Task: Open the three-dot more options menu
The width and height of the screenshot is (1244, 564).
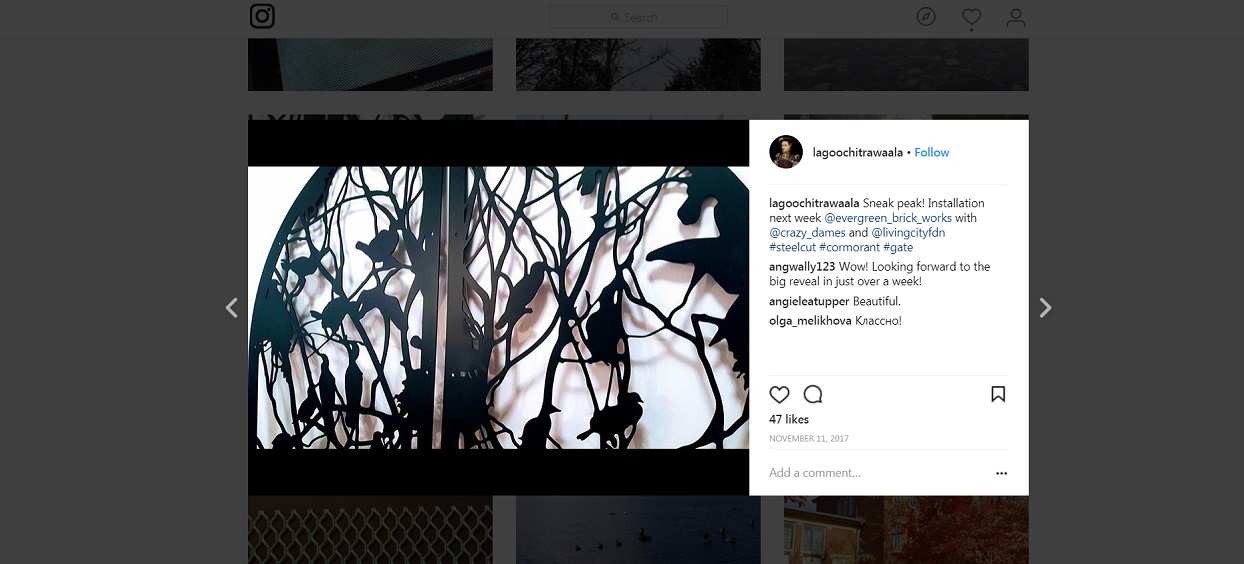Action: pos(1001,473)
